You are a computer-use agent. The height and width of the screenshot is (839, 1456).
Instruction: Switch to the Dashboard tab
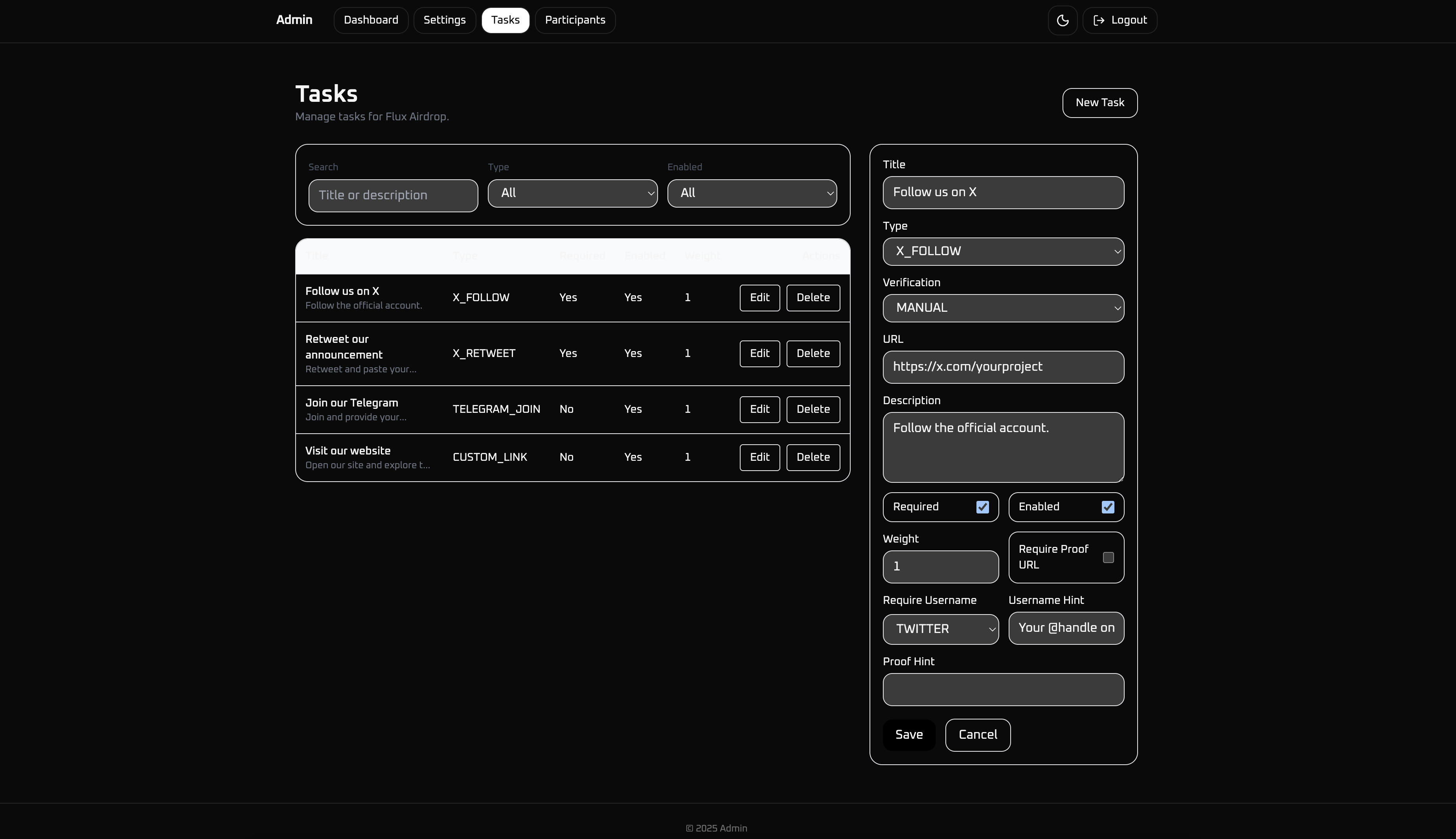pyautogui.click(x=371, y=21)
